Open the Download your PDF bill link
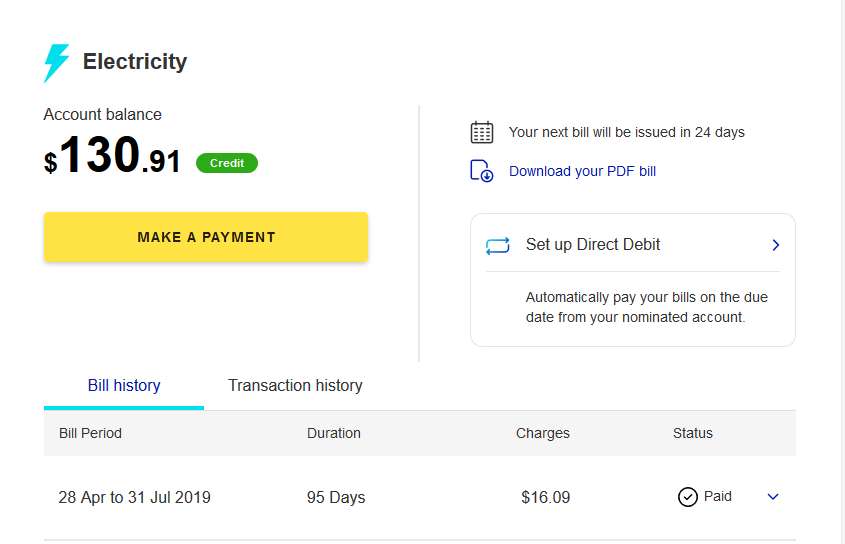 click(582, 171)
